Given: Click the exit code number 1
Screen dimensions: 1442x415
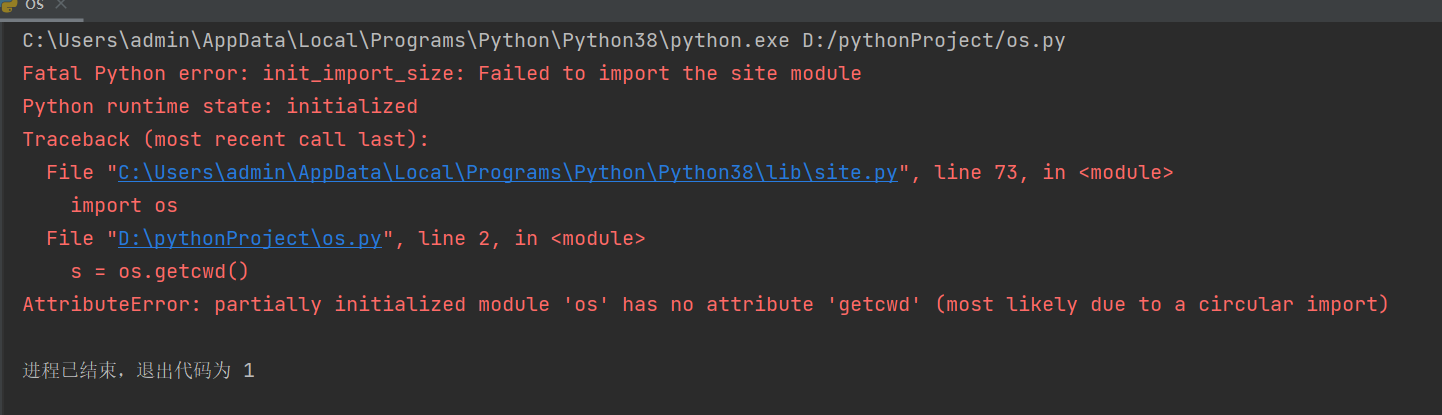Looking at the screenshot, I should click(249, 371).
